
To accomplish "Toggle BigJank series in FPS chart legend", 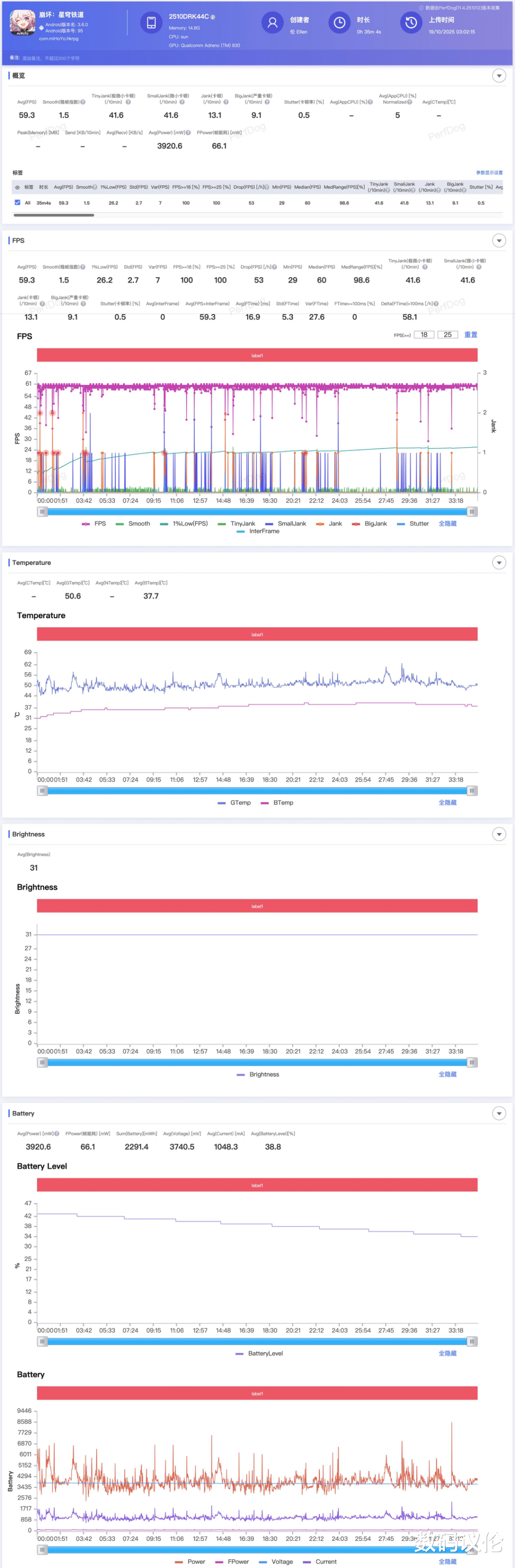I will (x=369, y=523).
